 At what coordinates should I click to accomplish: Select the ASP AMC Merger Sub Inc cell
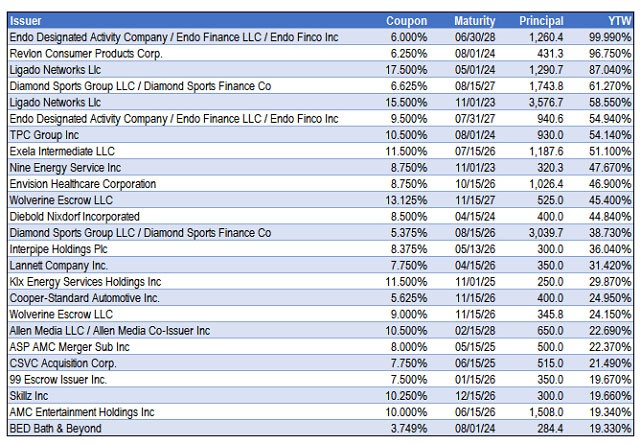pyautogui.click(x=69, y=347)
